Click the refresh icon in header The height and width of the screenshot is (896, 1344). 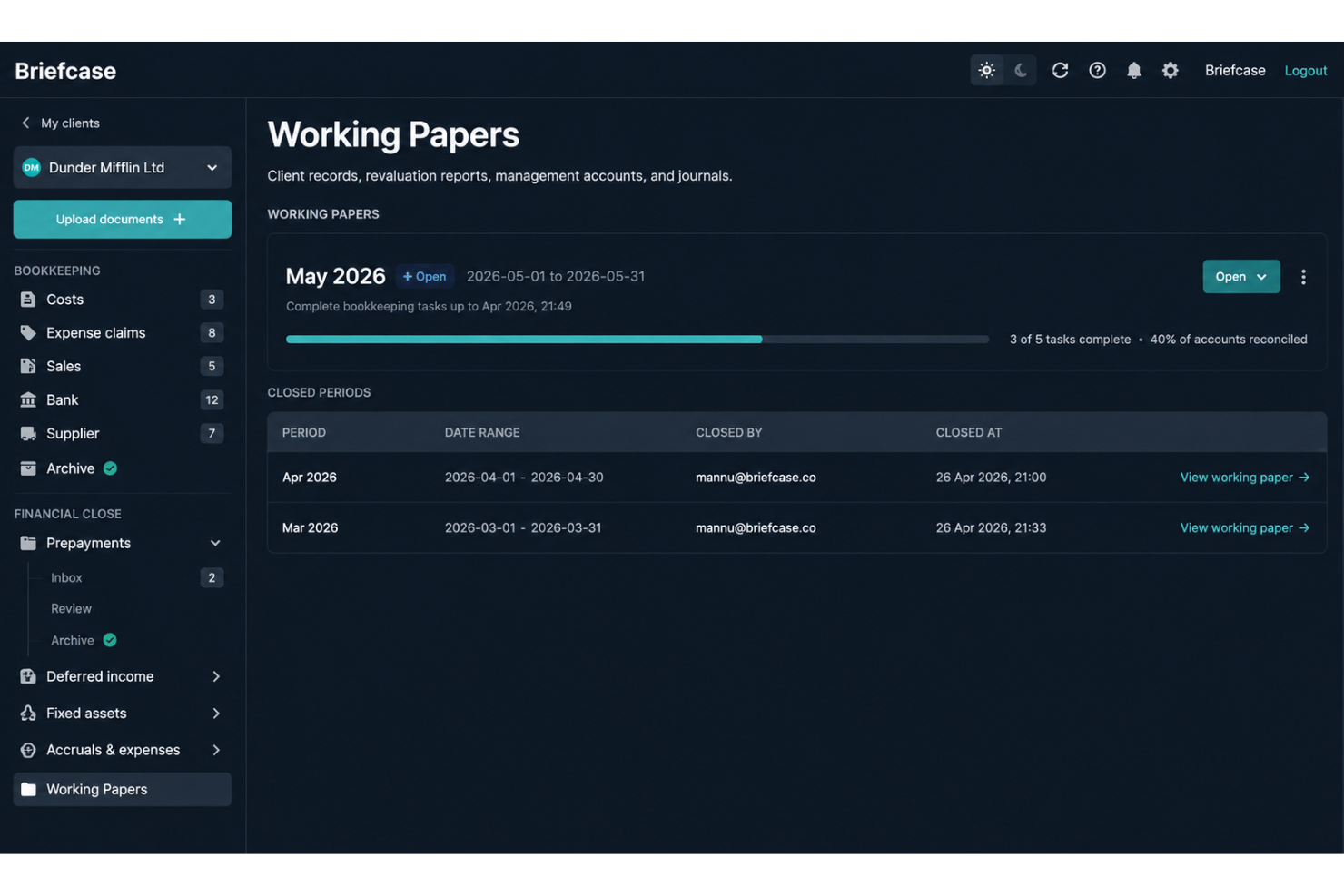coord(1060,71)
